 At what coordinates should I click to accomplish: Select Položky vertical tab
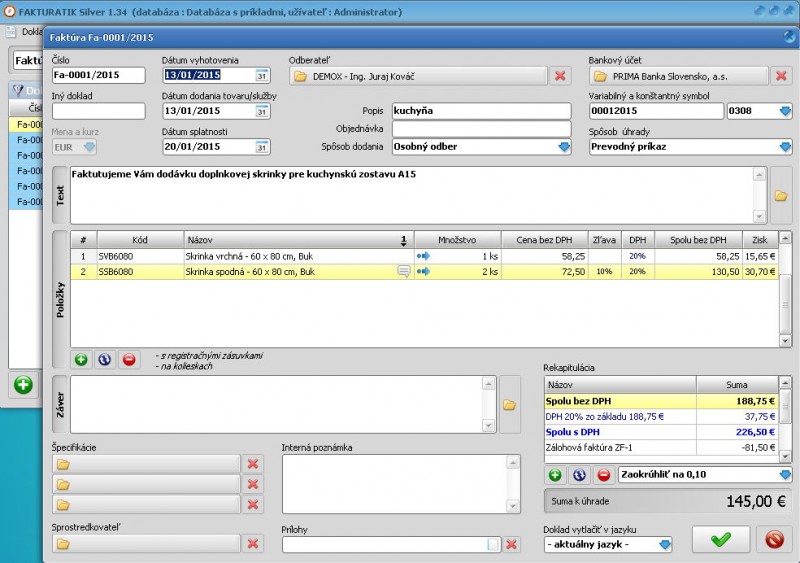coord(60,300)
